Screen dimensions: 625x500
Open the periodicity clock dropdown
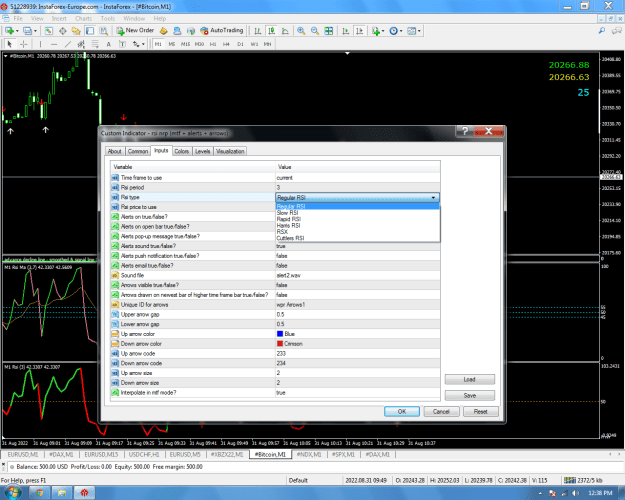[x=395, y=31]
